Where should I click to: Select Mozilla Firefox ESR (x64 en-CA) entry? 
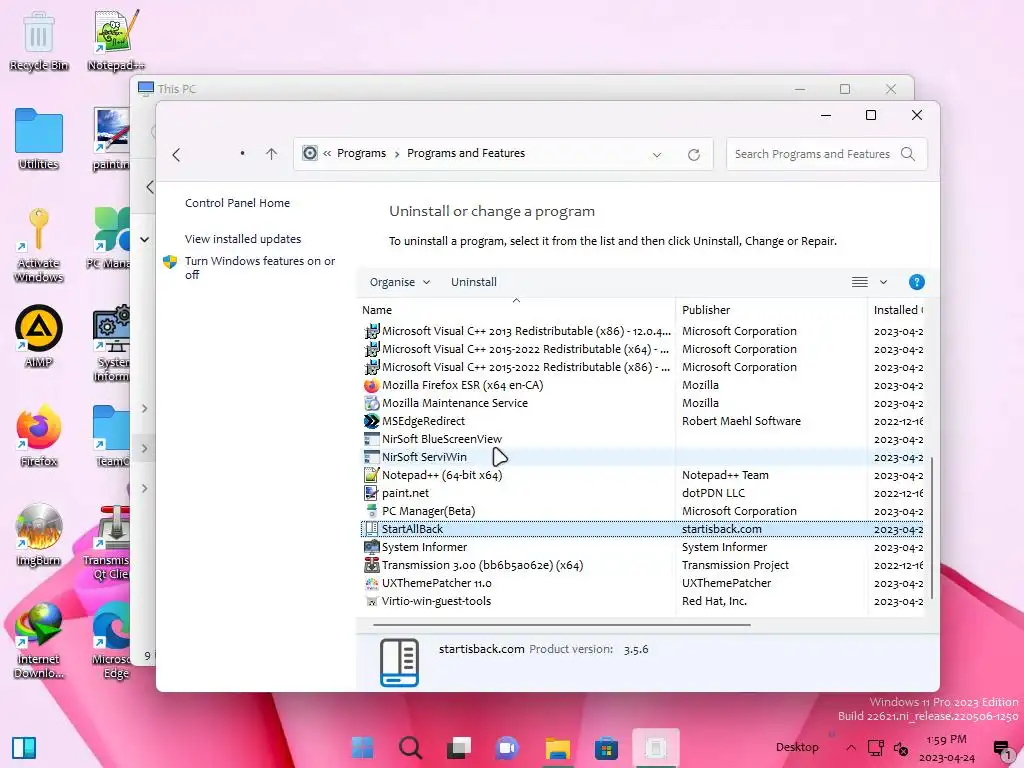click(x=643, y=385)
